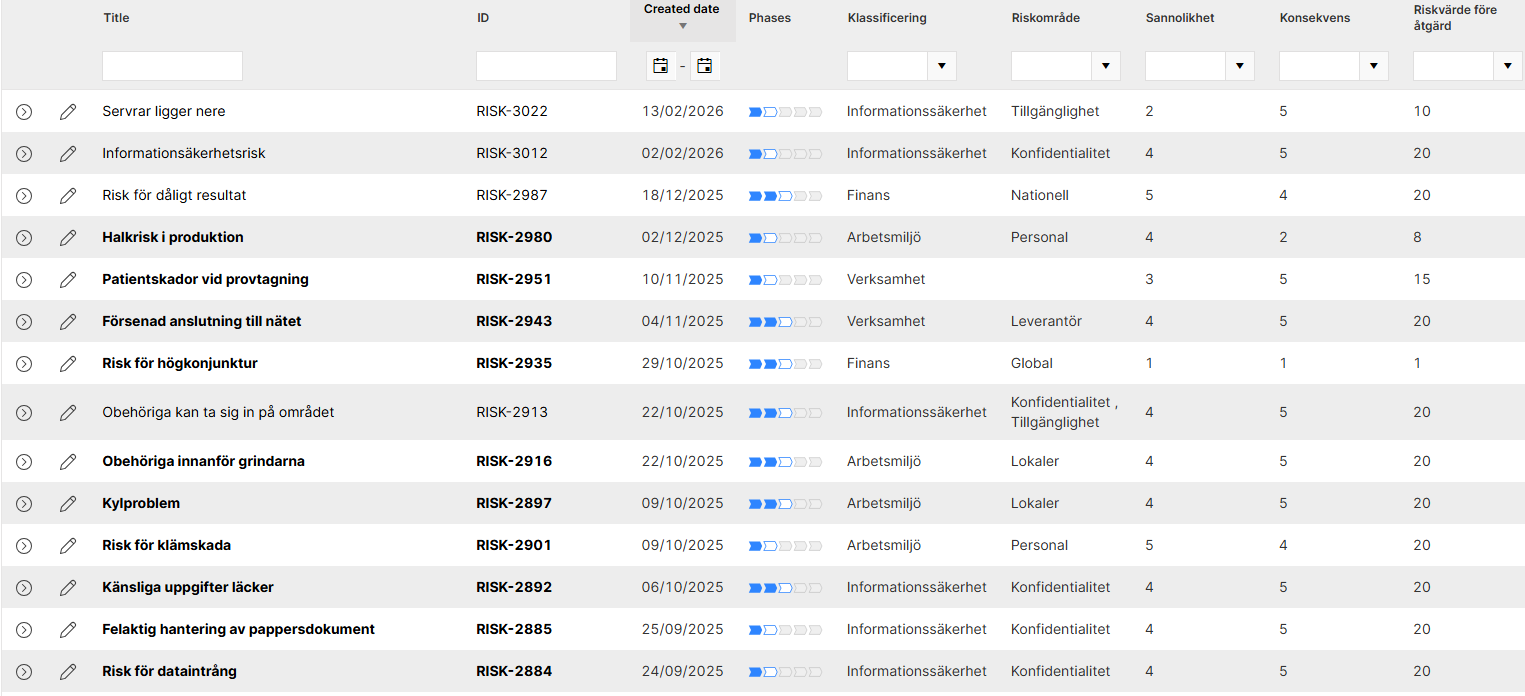Expand the Informationsäkerhetsrisk row details

24,153
